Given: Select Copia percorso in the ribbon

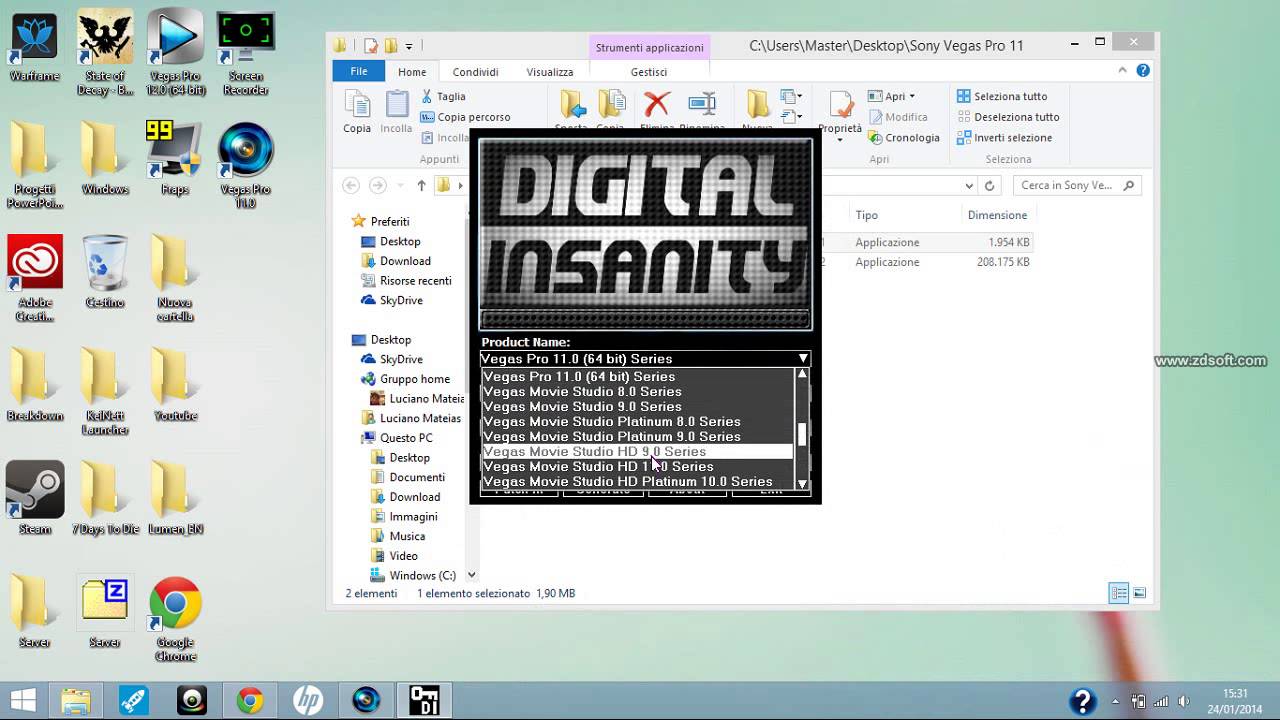Looking at the screenshot, I should click(465, 117).
